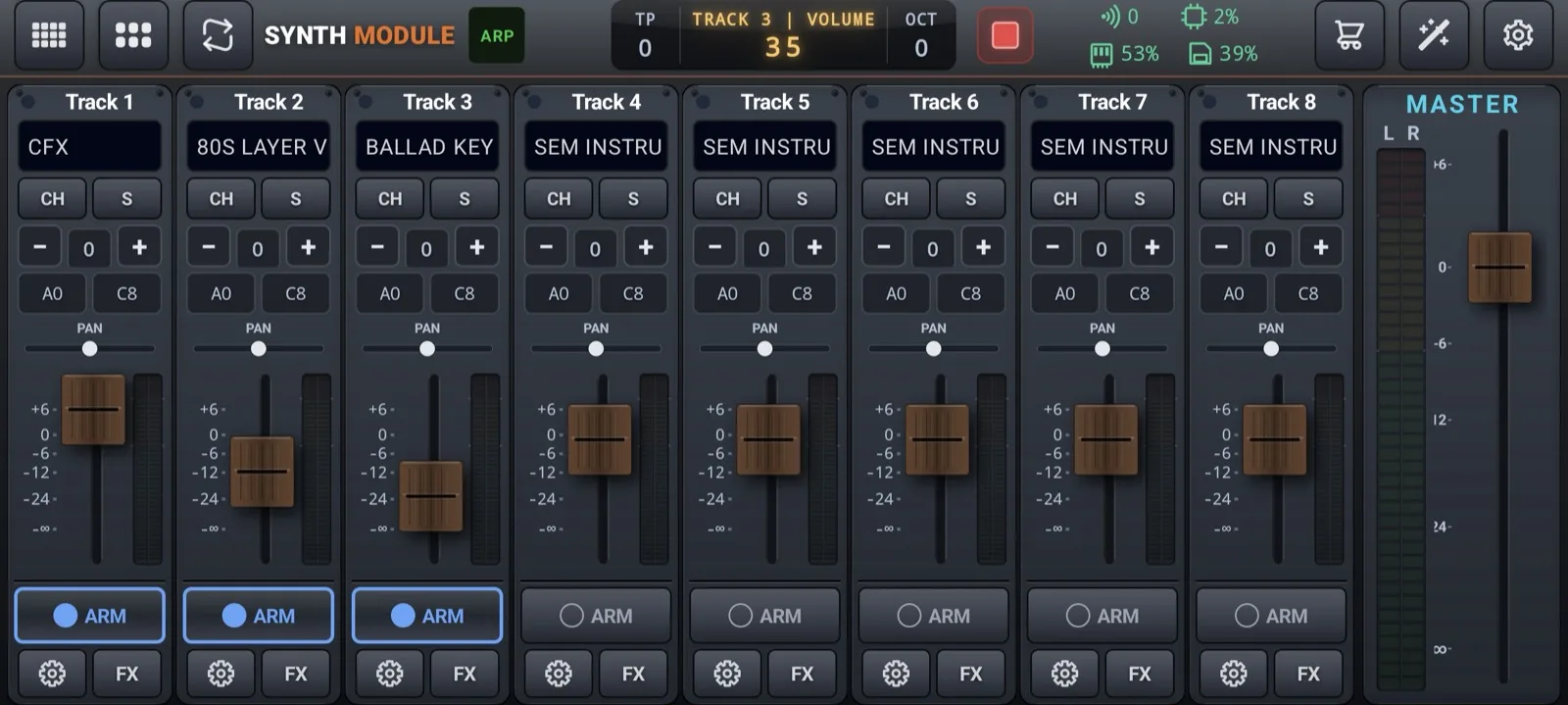Click the red record stop button
This screenshot has width=1568, height=705.
[x=1005, y=35]
